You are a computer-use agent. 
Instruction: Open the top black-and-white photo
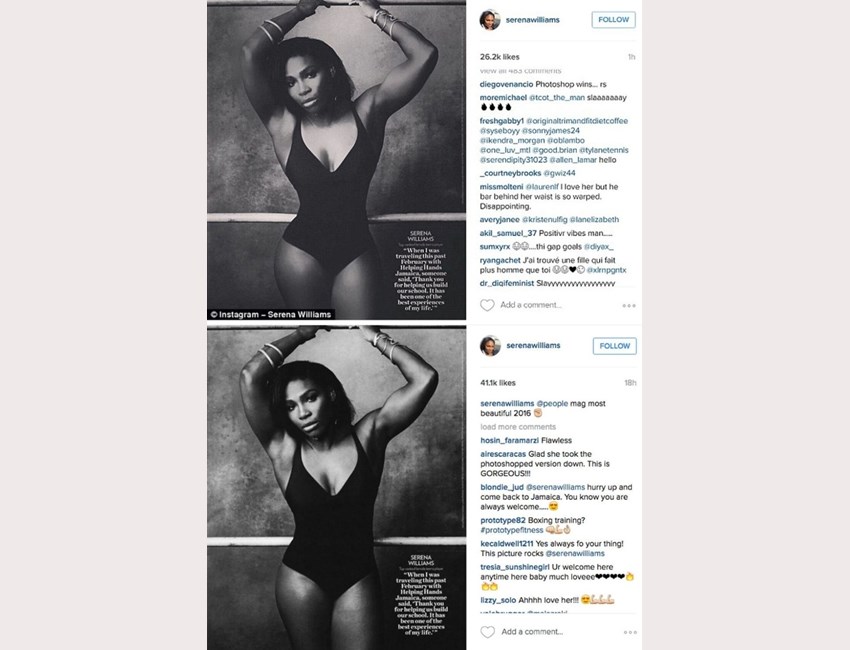336,160
